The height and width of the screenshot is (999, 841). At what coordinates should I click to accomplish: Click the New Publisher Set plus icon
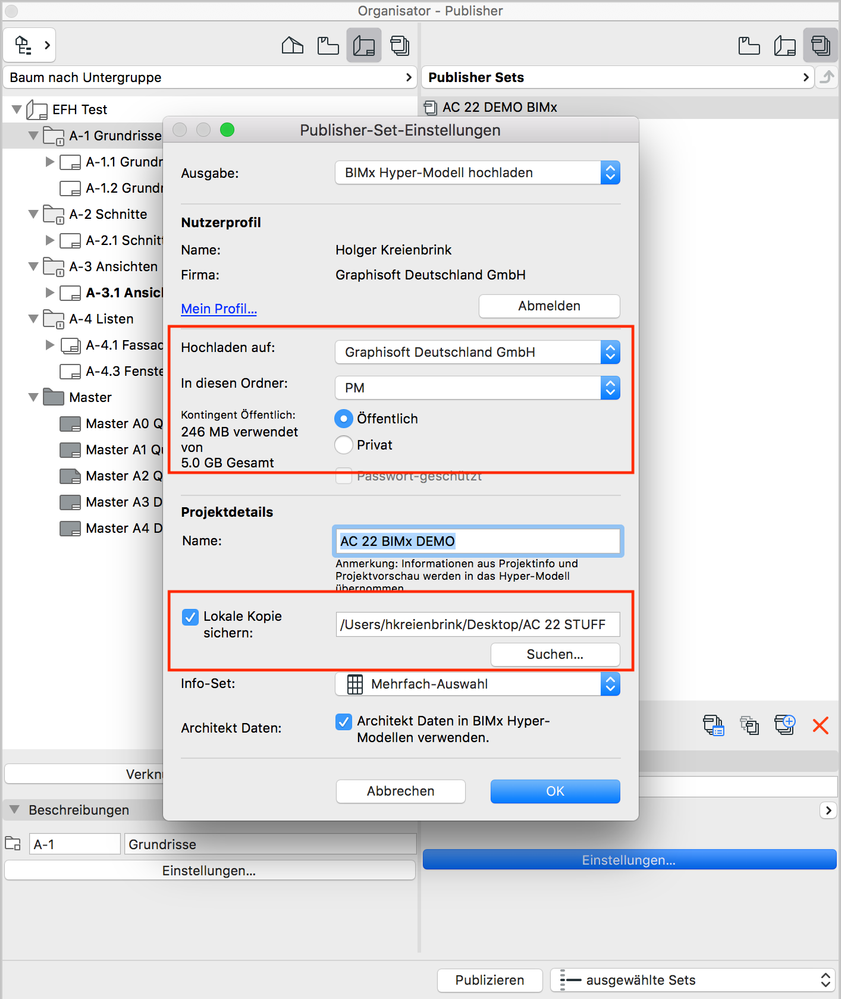pos(785,725)
